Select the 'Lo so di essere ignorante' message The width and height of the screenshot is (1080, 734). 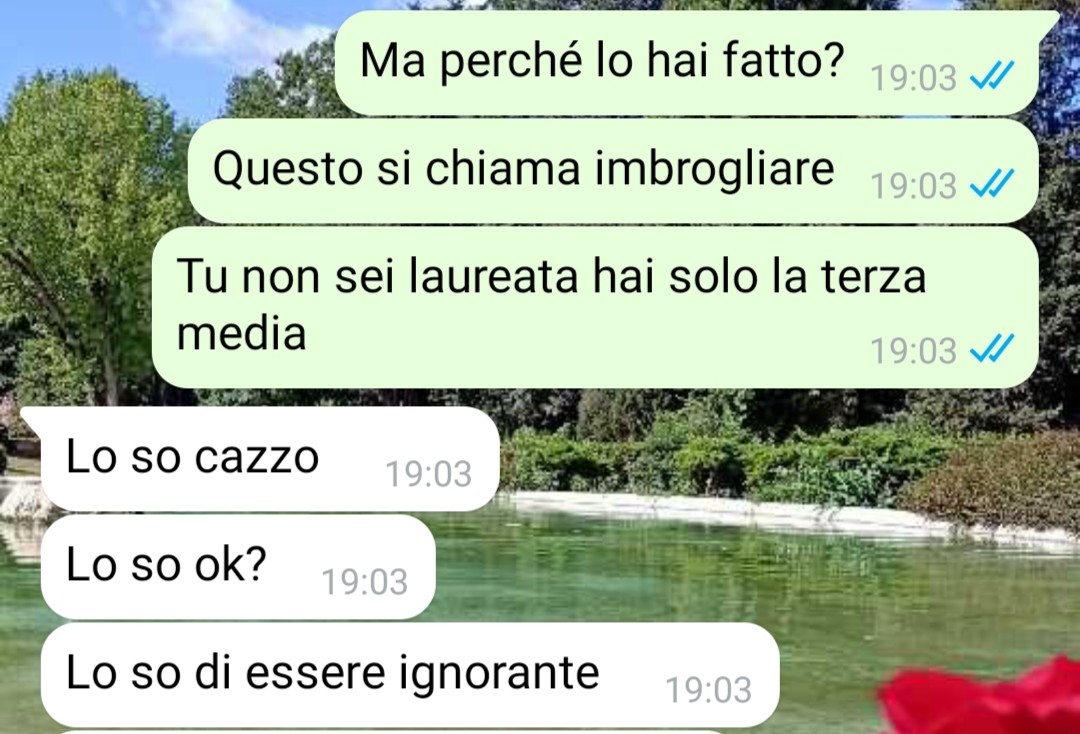[x=411, y=675]
